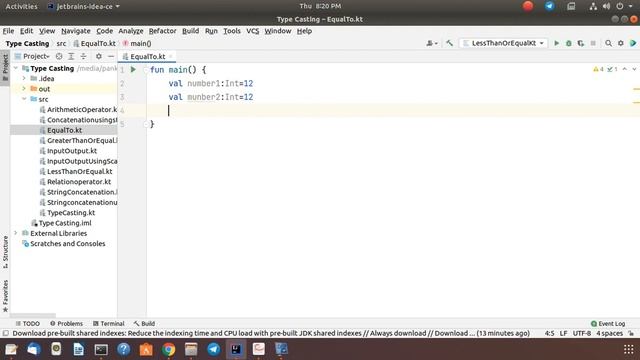Run with Coverage icon in toolbar
Screen dimensions: 640x360
(x=580, y=43)
